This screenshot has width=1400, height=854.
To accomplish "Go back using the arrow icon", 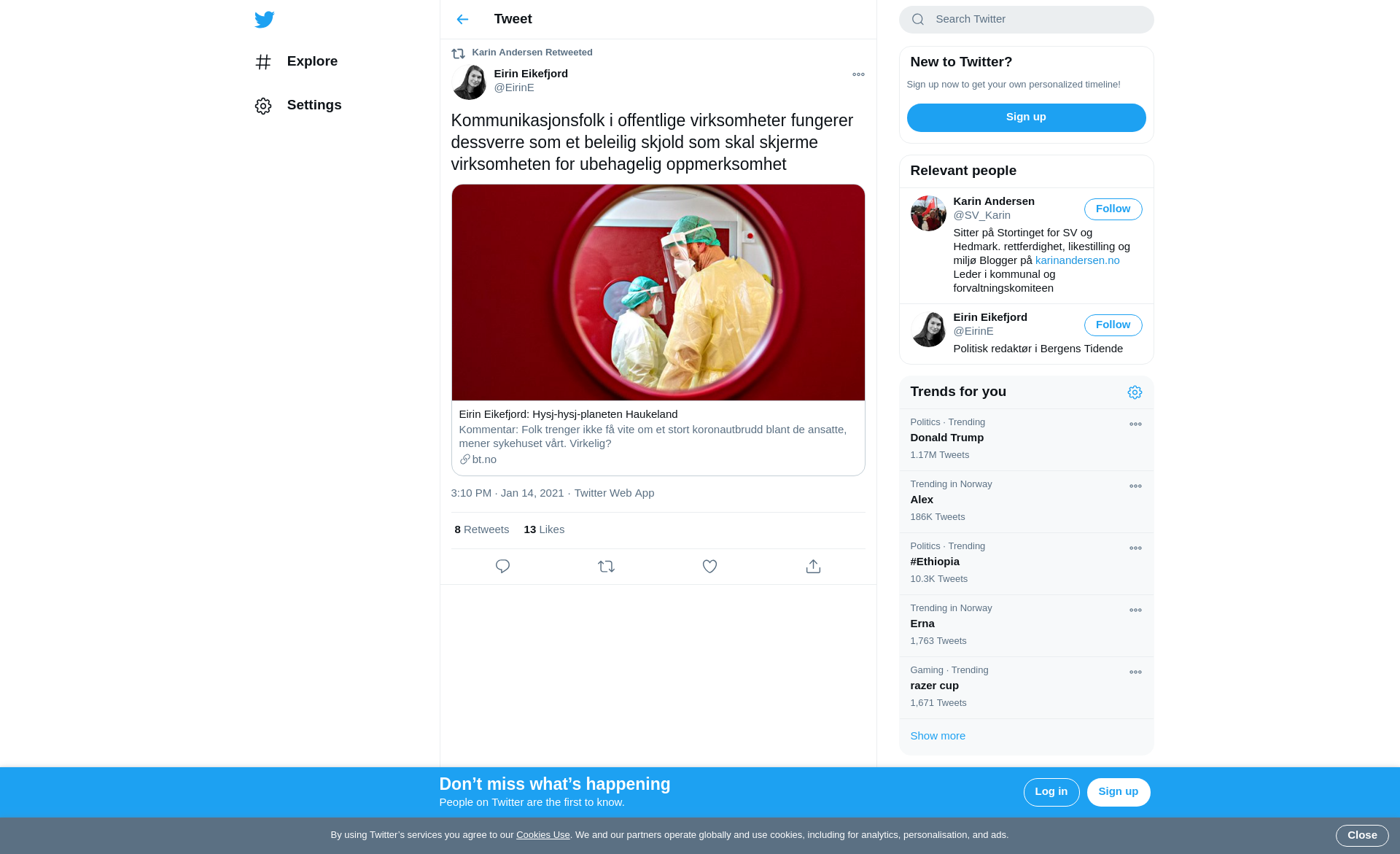I will click(x=462, y=20).
